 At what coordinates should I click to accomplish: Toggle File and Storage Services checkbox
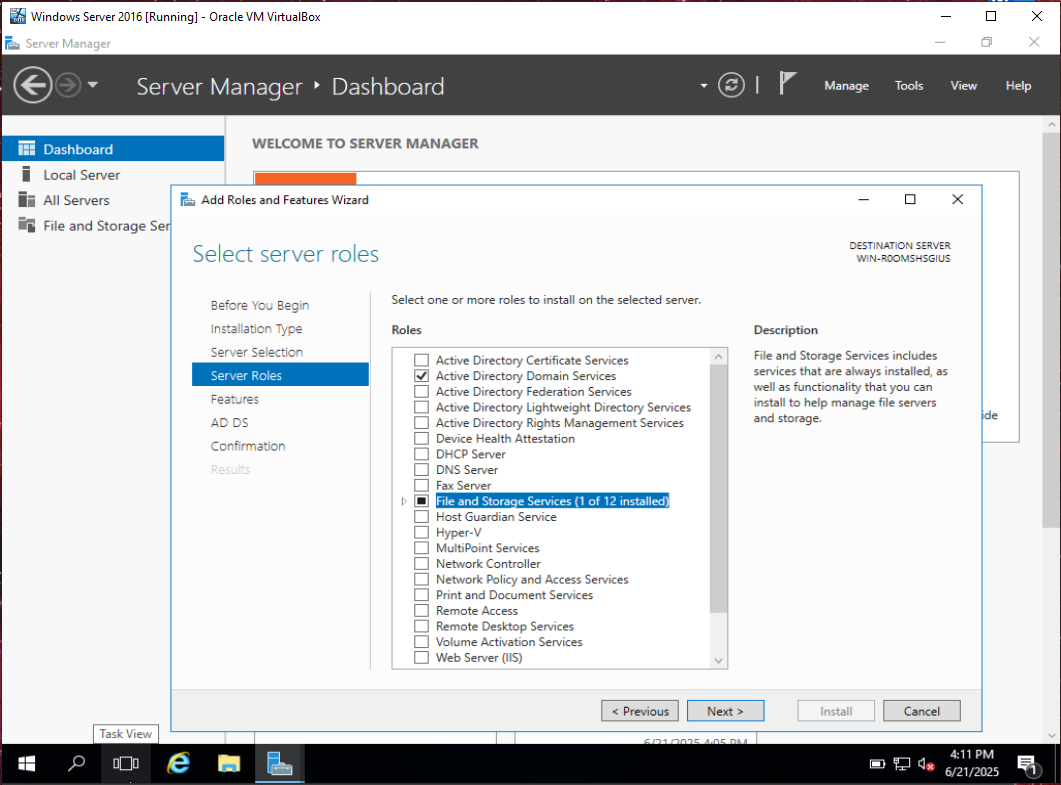422,501
